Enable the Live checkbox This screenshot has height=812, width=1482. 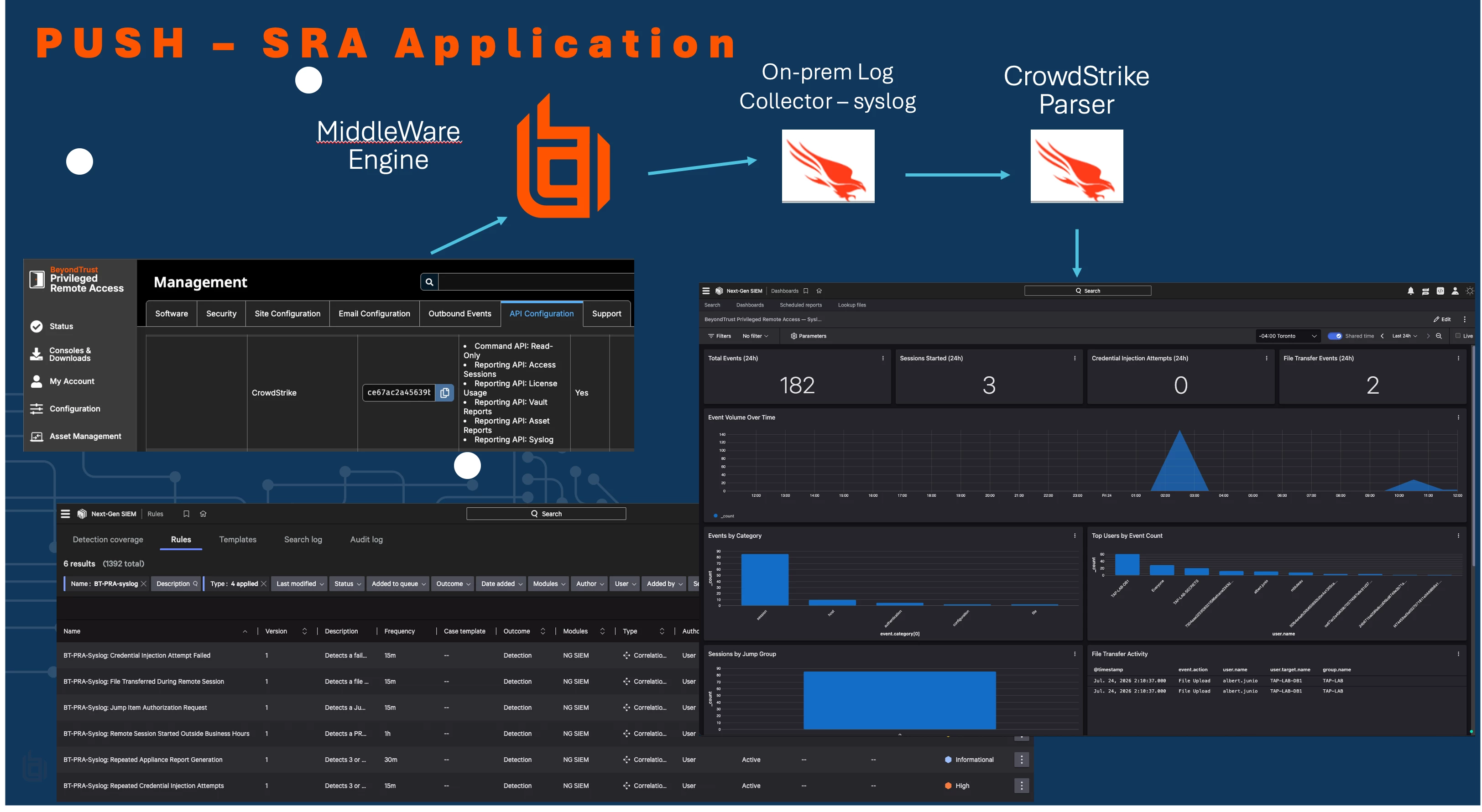click(x=1458, y=336)
